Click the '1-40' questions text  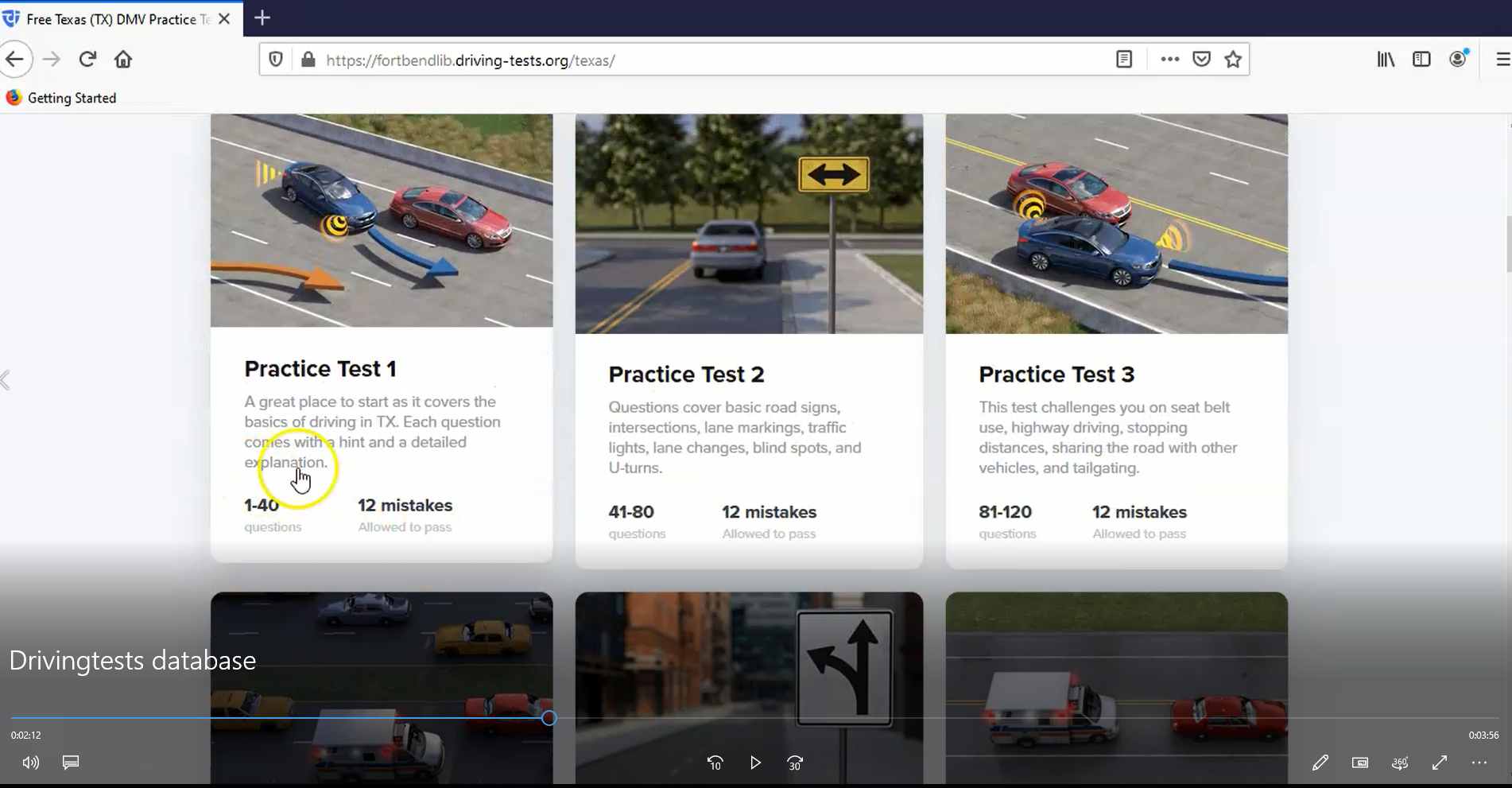click(262, 506)
